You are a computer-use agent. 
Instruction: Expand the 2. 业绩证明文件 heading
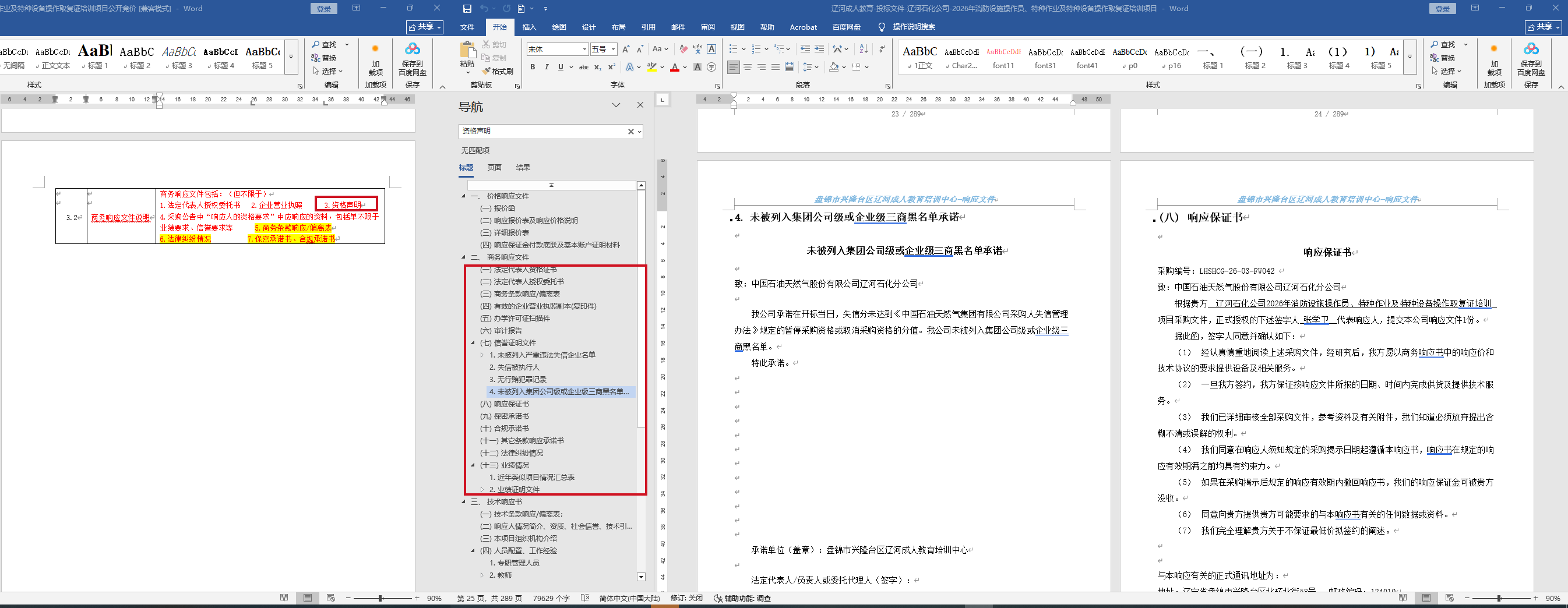pos(482,489)
